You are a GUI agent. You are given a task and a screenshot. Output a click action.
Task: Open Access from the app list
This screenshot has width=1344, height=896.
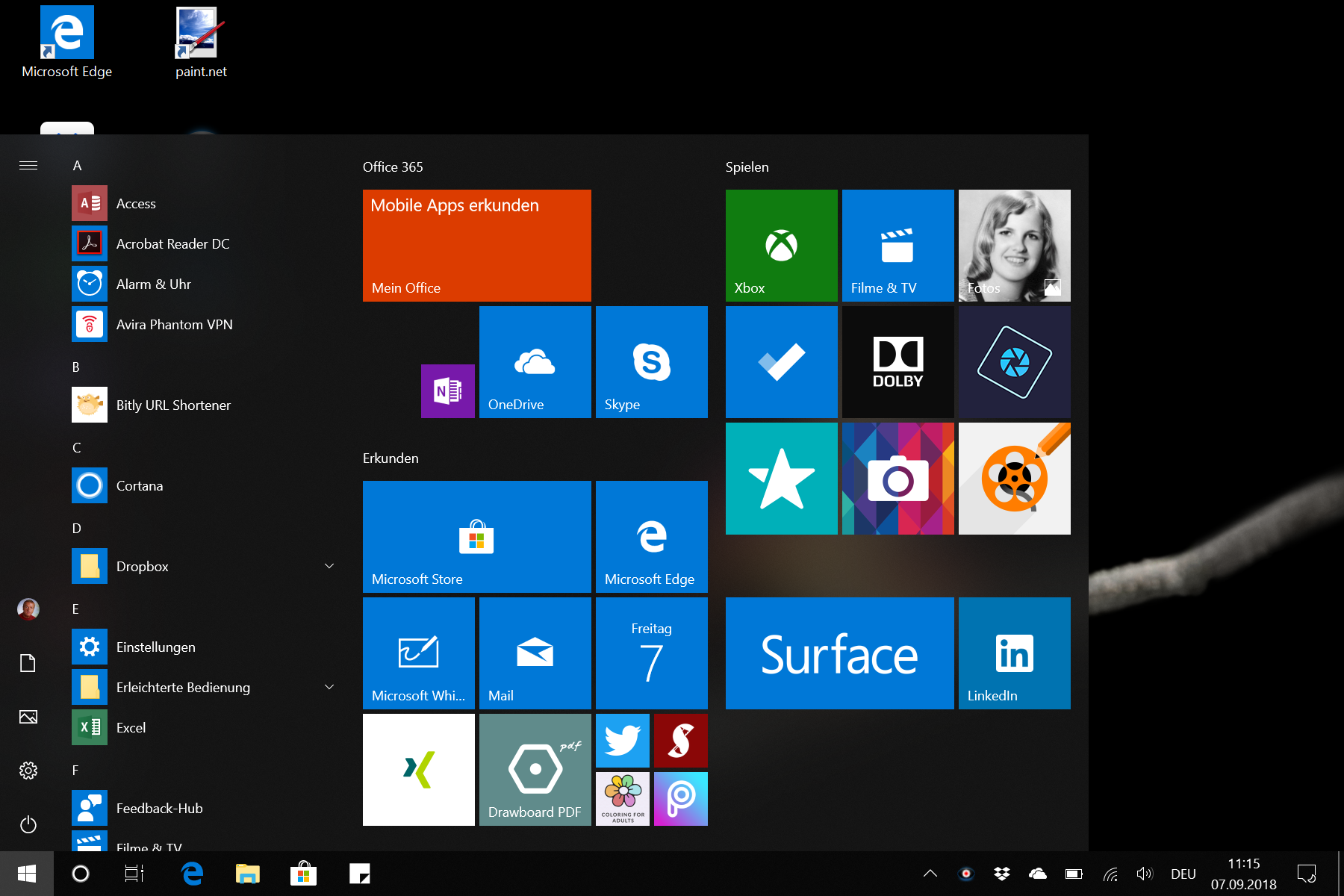[x=203, y=203]
